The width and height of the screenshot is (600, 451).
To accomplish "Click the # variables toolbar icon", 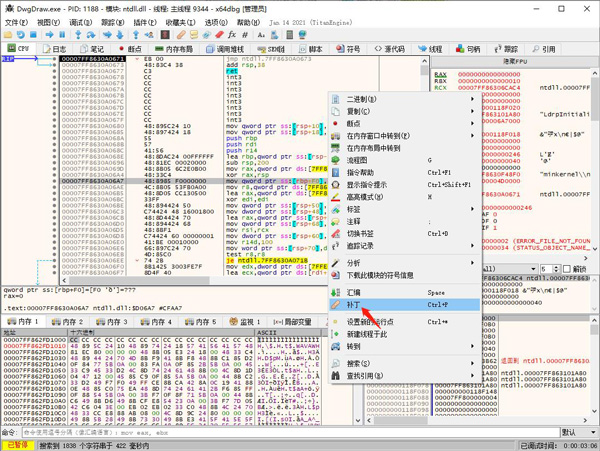I will 245,35.
